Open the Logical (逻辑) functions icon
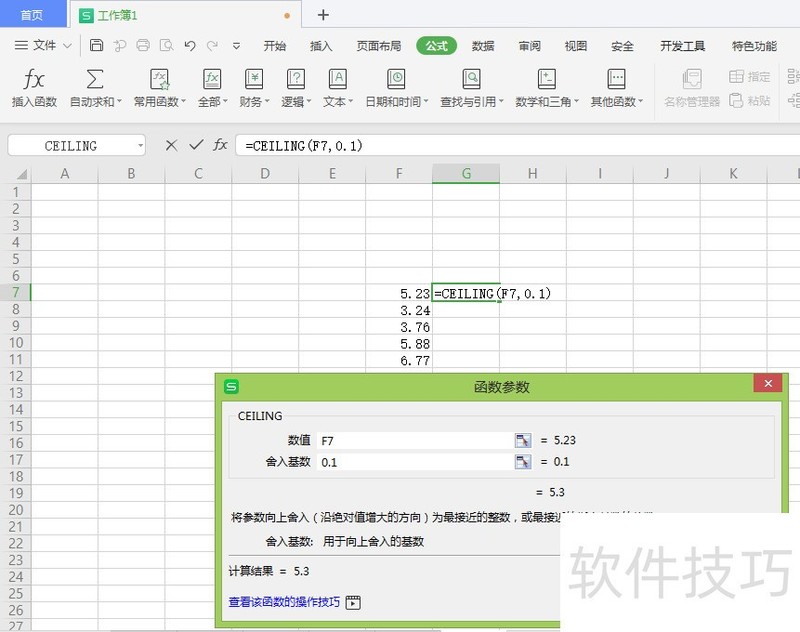 click(295, 80)
